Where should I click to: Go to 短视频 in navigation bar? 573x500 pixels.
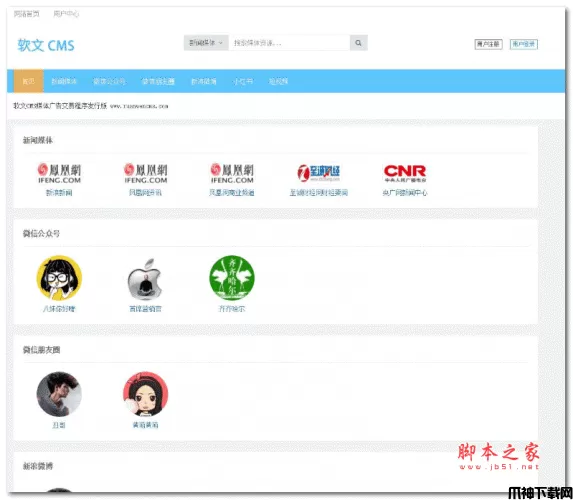pos(278,81)
